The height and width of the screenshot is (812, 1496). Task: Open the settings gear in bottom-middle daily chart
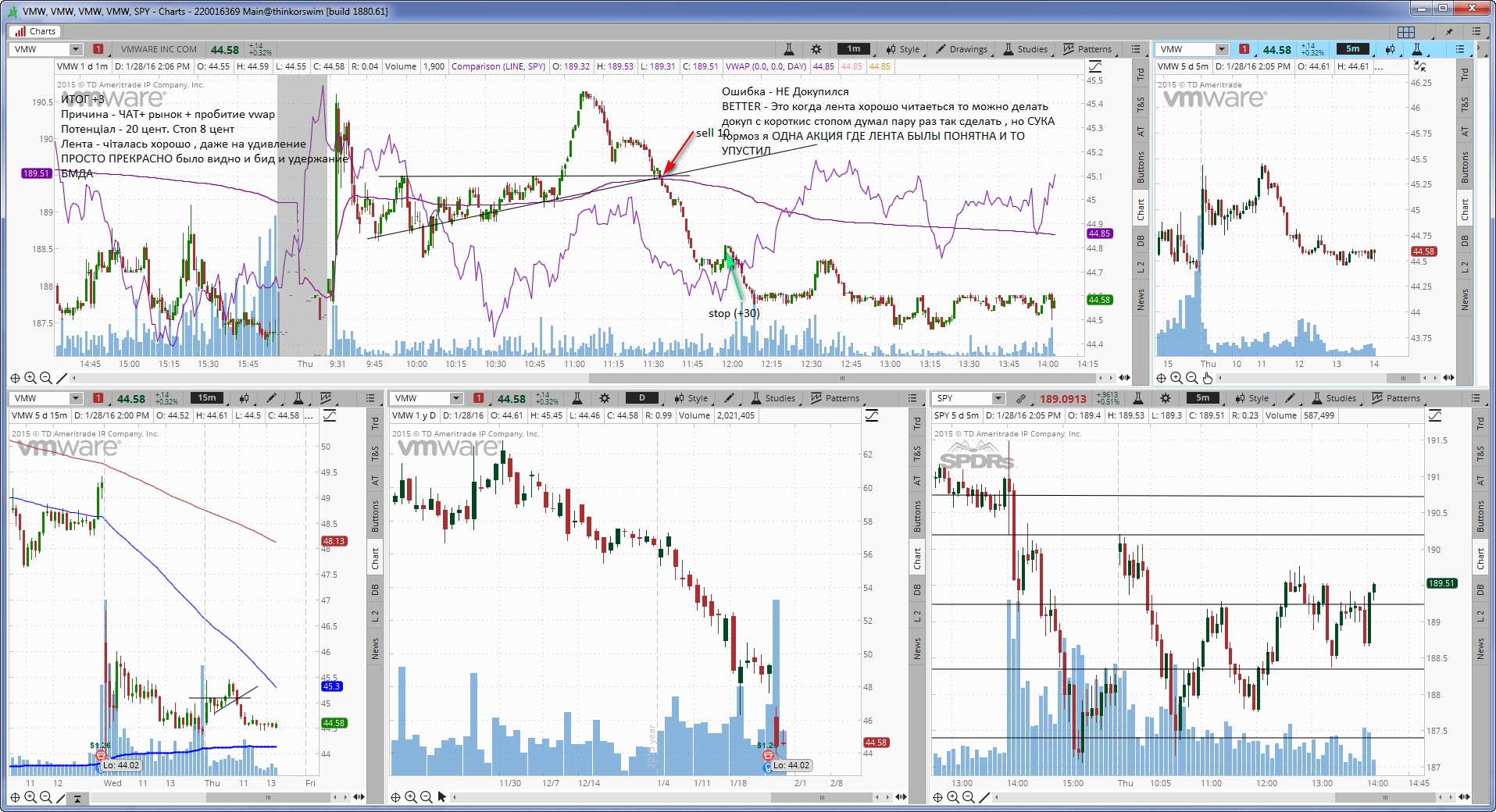tap(604, 398)
